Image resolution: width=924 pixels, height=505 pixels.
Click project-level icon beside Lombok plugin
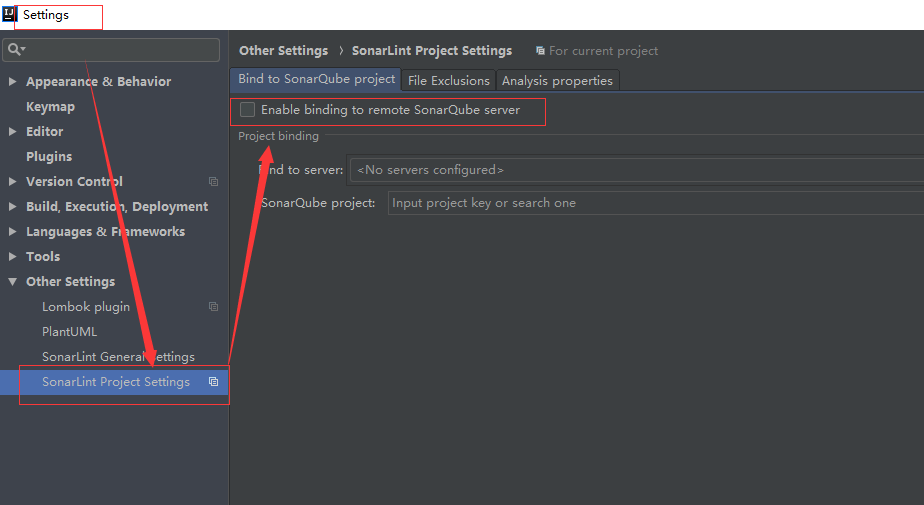click(213, 306)
